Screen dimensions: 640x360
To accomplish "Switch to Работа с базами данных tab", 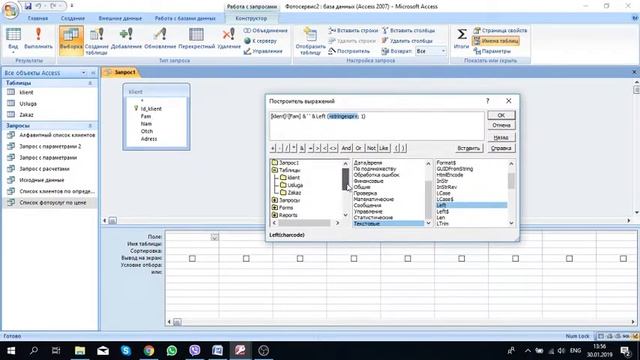I will (185, 18).
